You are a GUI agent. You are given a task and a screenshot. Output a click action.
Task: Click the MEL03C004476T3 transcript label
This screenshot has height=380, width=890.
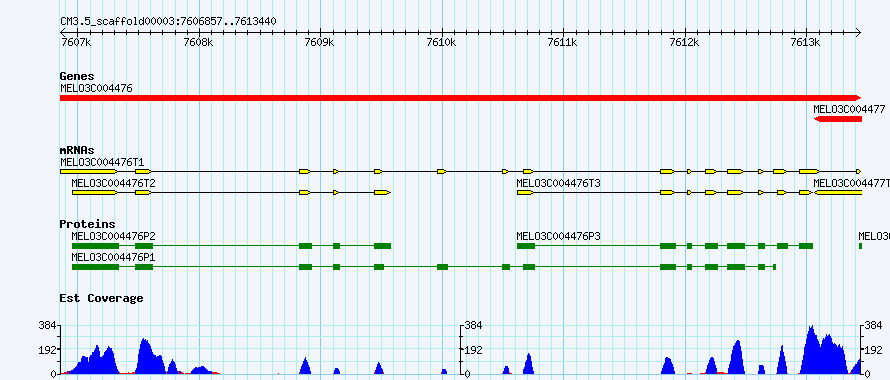[558, 183]
